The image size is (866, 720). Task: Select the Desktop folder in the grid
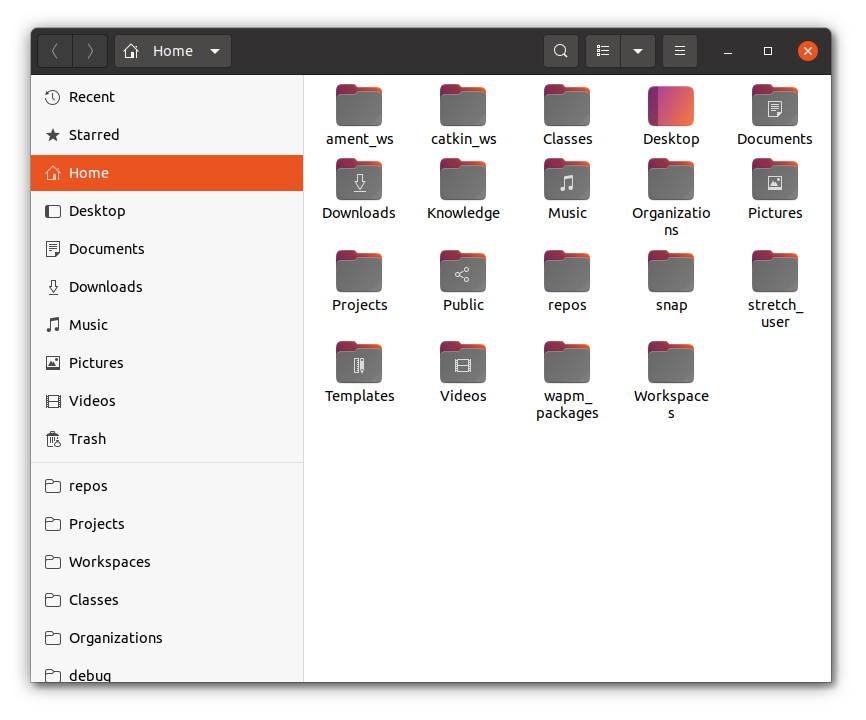tap(671, 115)
